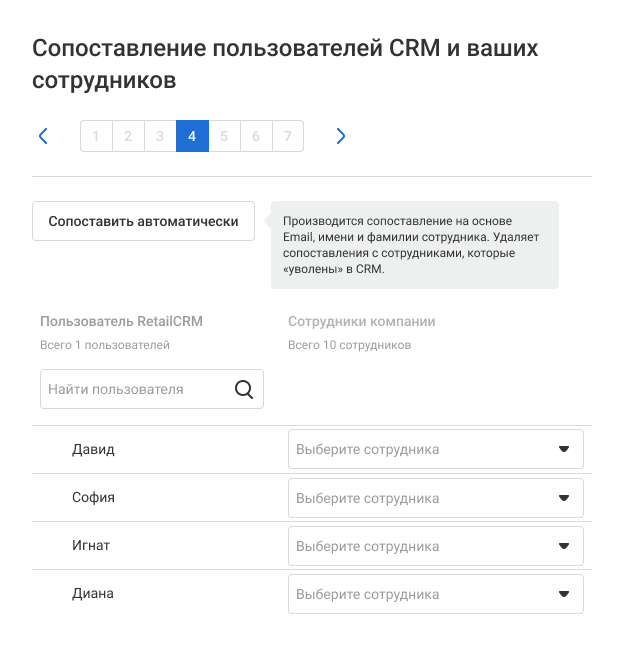Switch to page 3

click(x=160, y=136)
